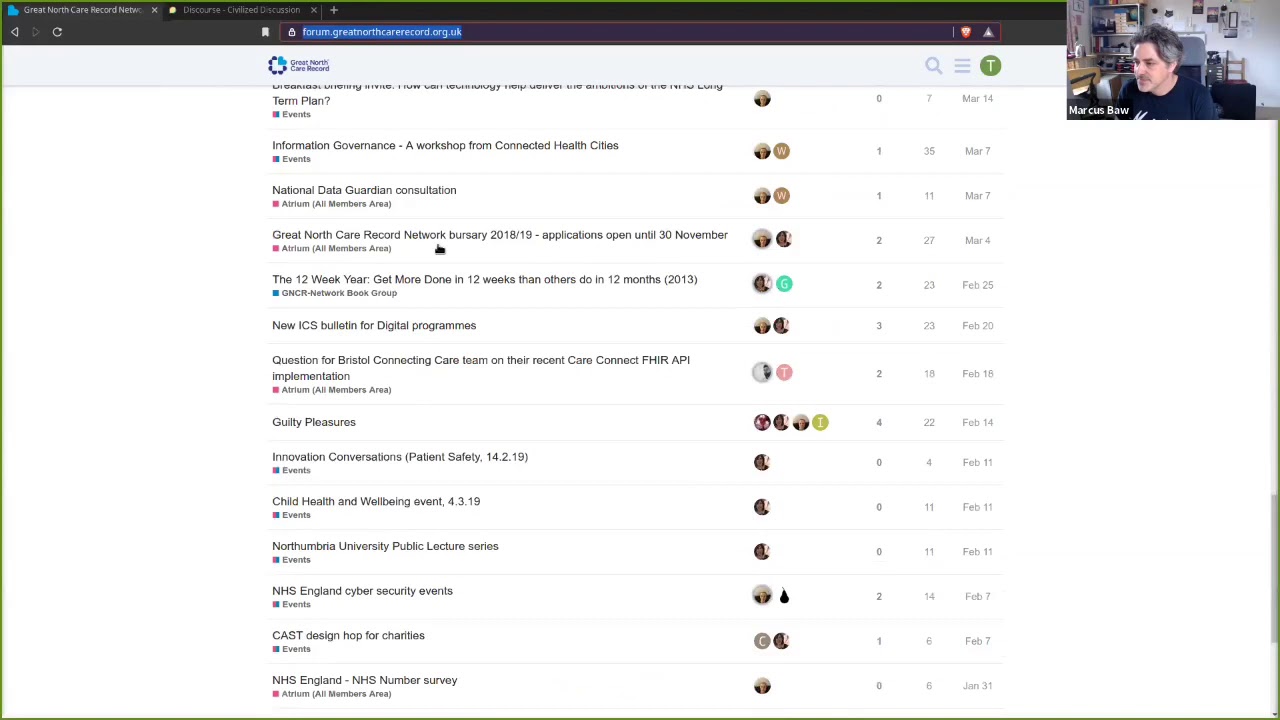Open National Data Guardian consultation topic
Screen dimensions: 1280x720
364,190
